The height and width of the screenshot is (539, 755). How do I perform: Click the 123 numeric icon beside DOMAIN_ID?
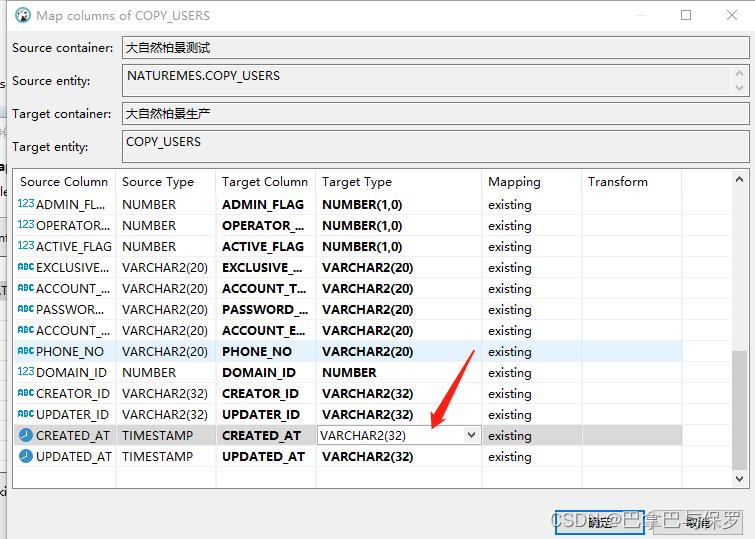[x=25, y=372]
